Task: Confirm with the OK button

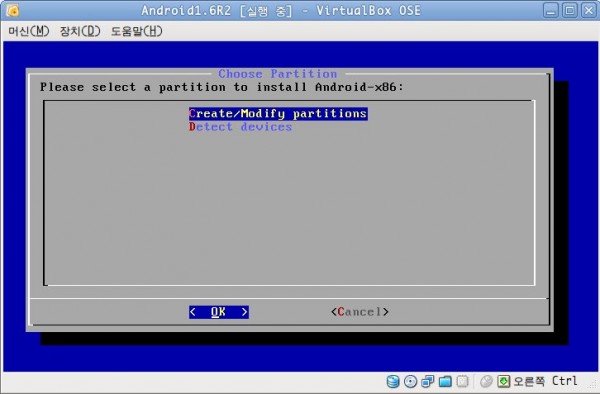Action: click(218, 312)
